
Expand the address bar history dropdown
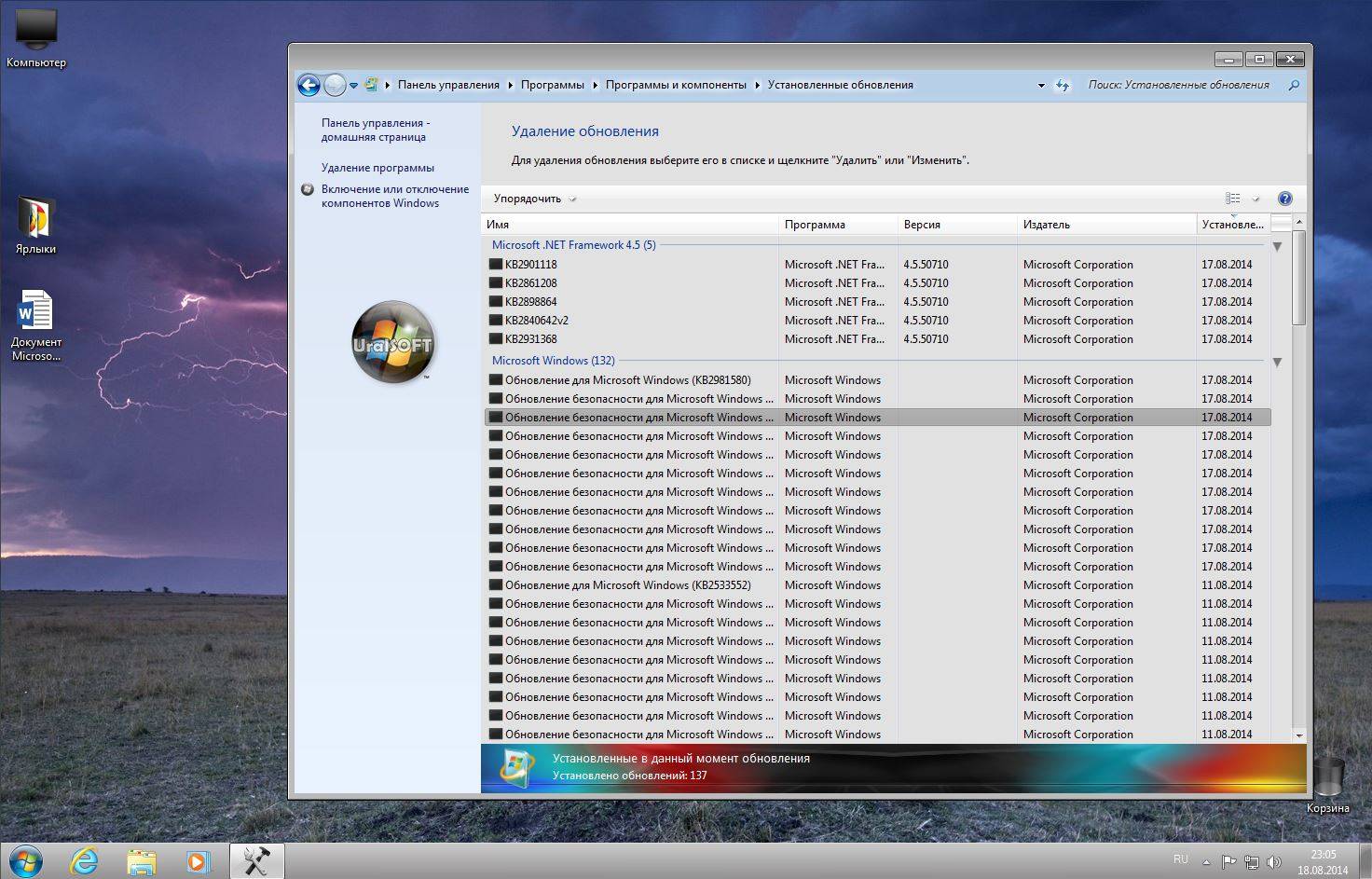point(1041,85)
